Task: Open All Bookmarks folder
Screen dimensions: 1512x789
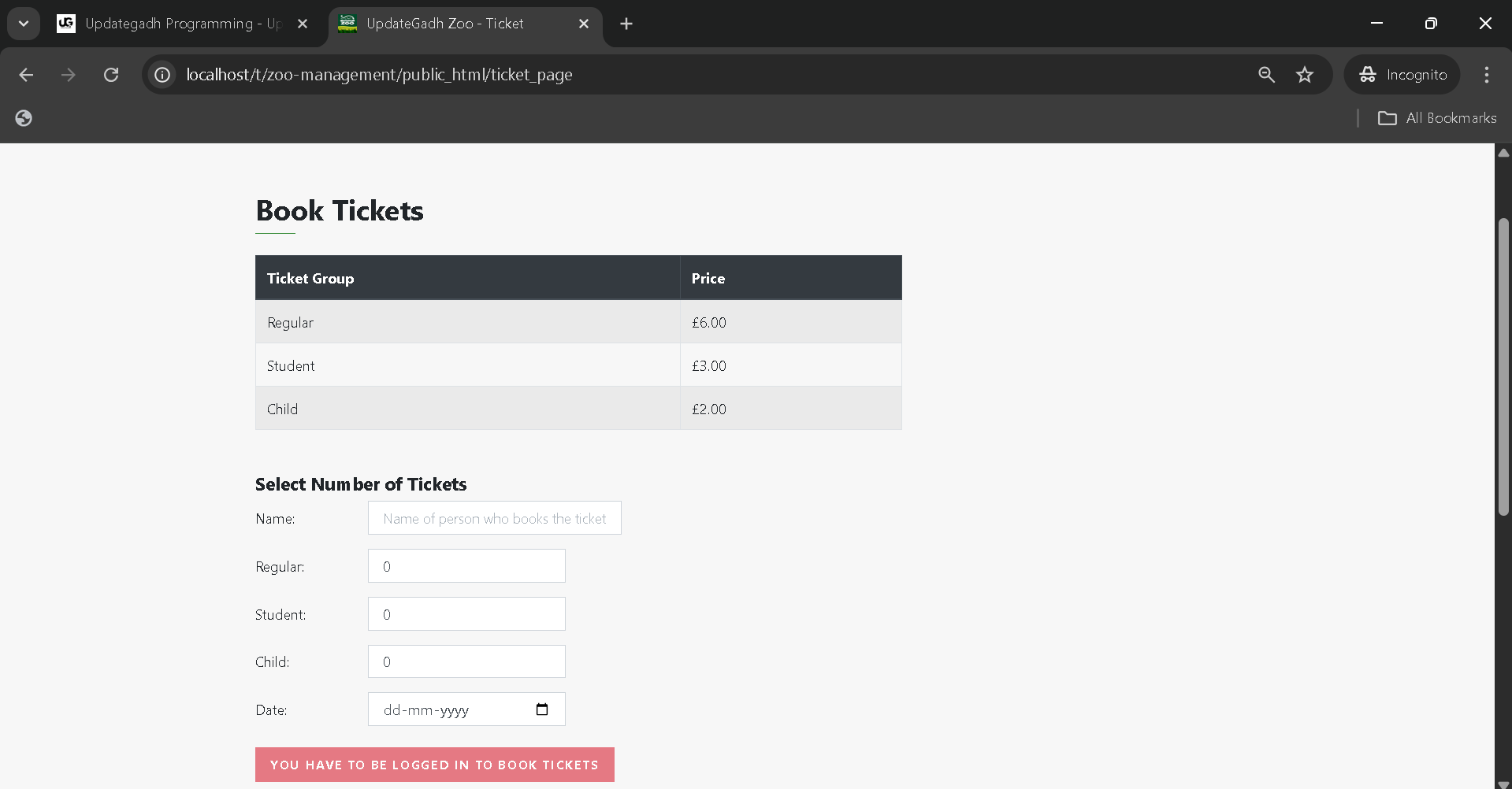Action: 1437,118
